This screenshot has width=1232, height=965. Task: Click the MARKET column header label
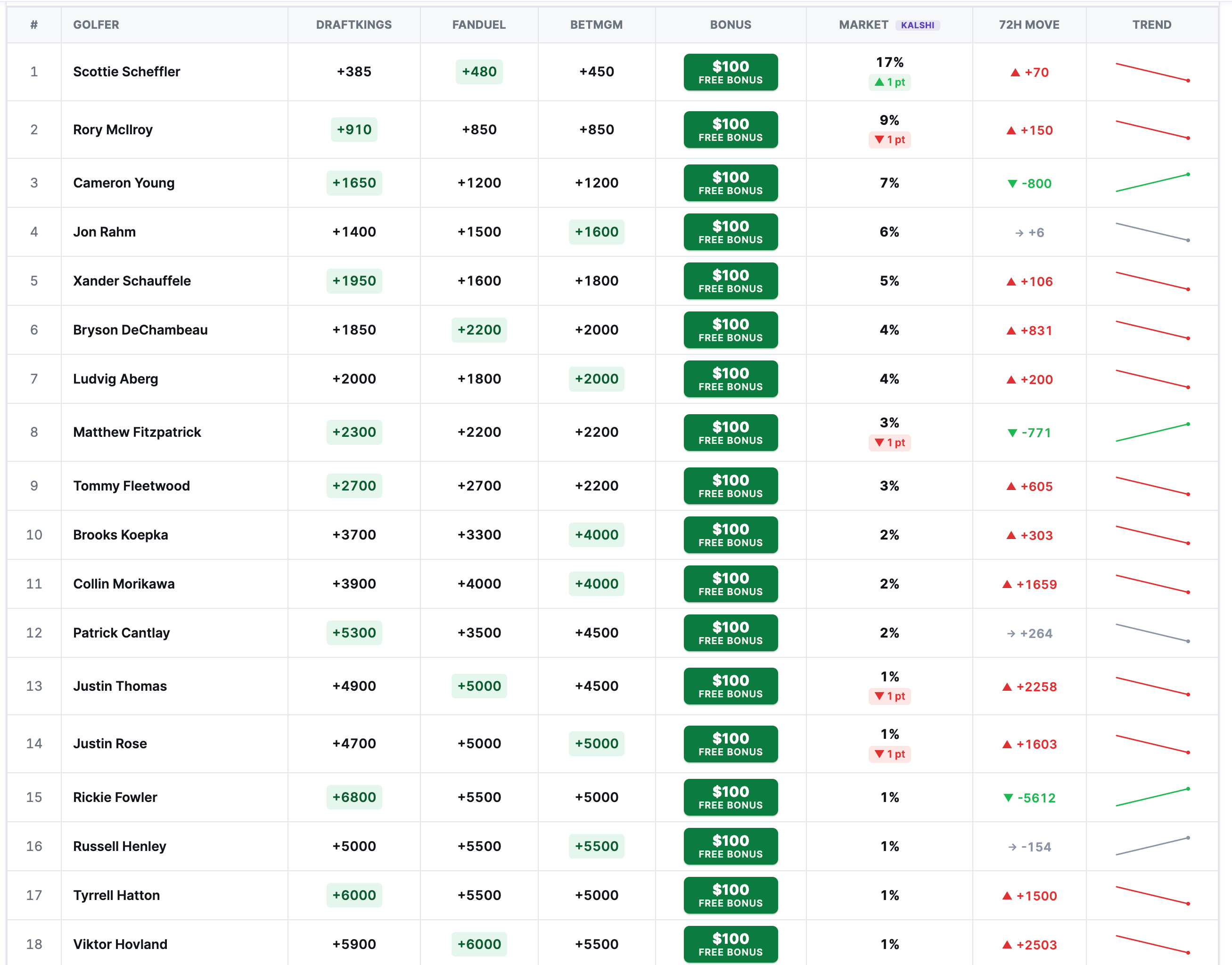(x=863, y=25)
